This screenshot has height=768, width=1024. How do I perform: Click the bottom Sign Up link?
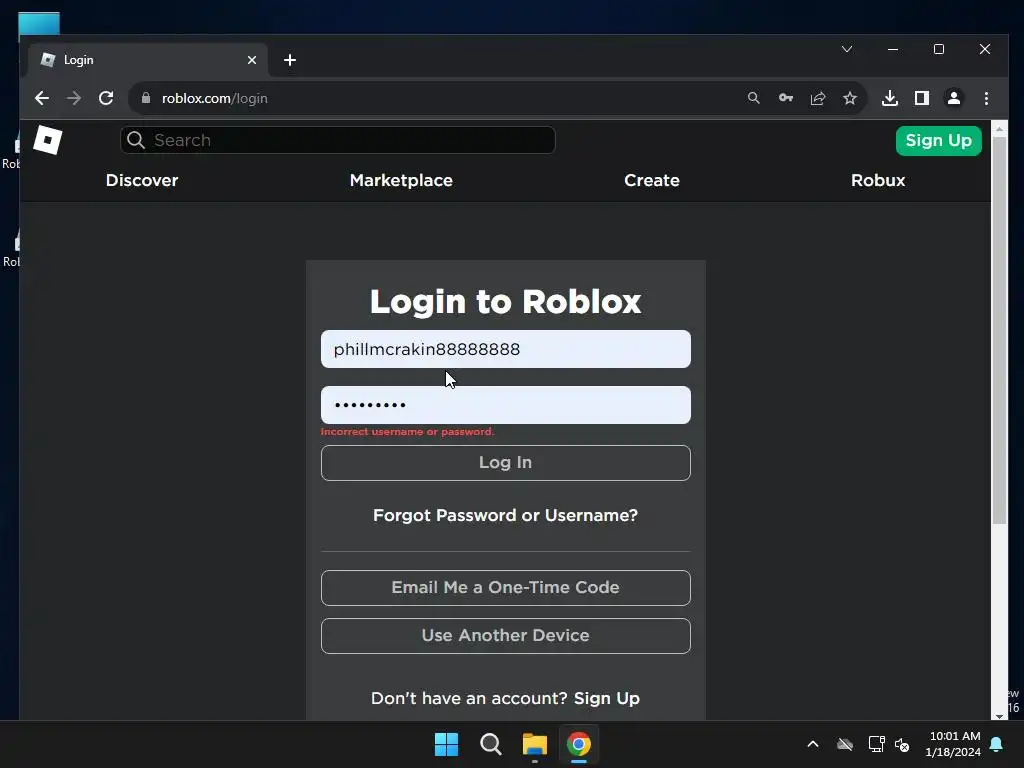click(x=607, y=698)
